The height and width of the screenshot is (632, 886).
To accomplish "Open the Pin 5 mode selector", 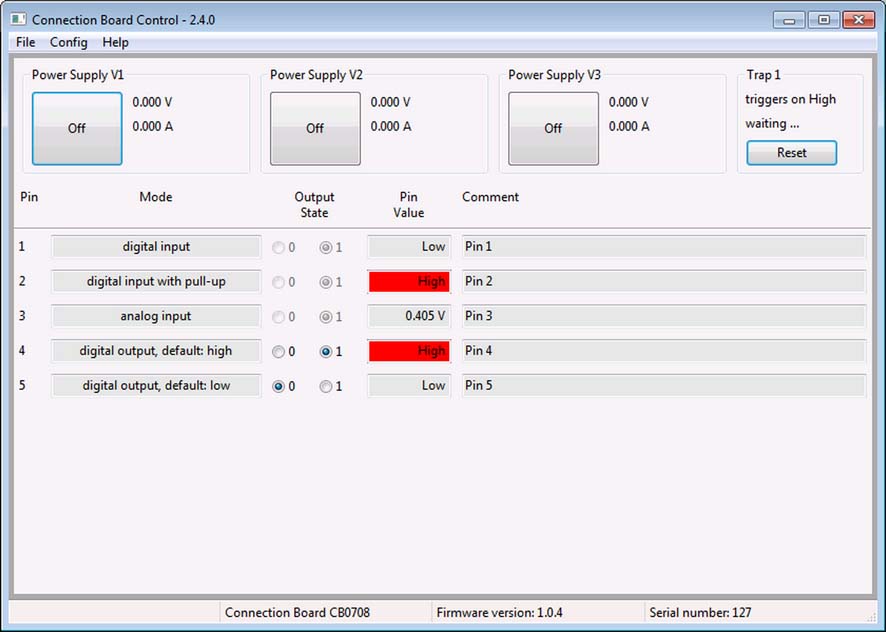I will pos(155,385).
